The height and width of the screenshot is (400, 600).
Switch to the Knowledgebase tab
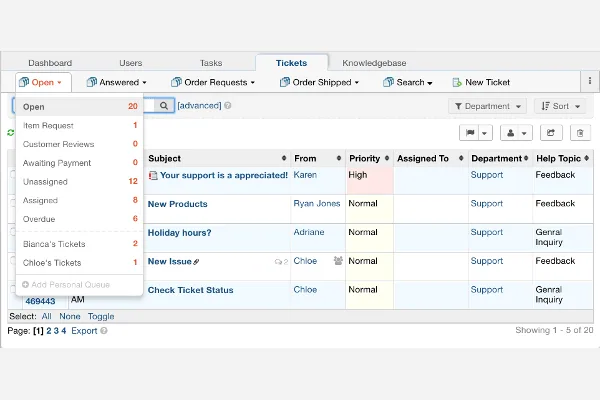pos(374,63)
